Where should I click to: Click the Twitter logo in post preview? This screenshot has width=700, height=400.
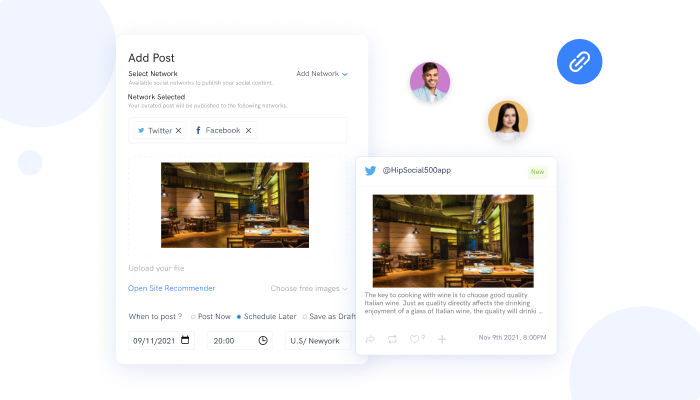(x=370, y=171)
